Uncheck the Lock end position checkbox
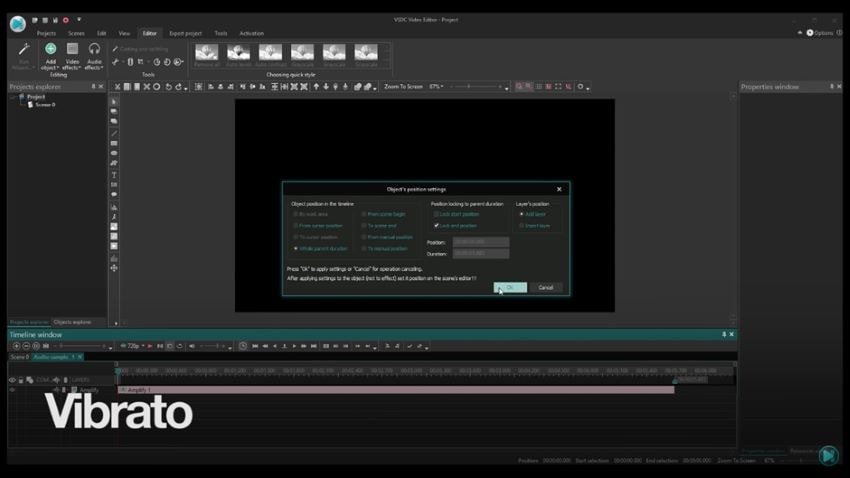Viewport: 850px width, 478px height. tap(436, 225)
